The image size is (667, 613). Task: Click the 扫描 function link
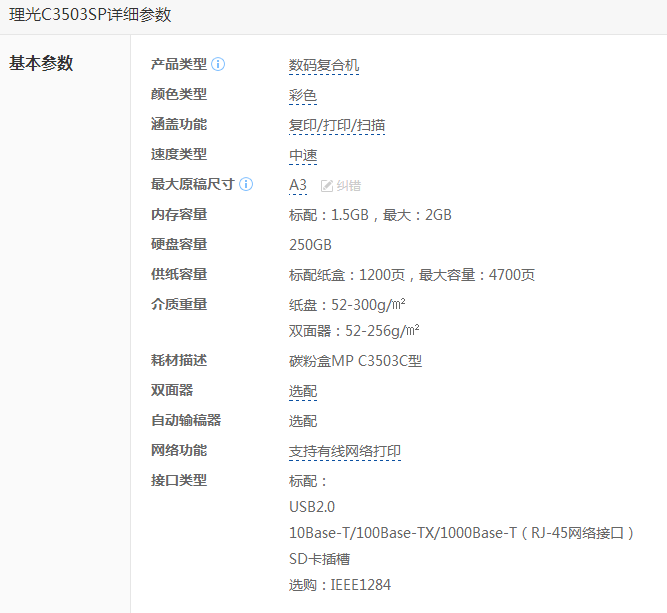(x=371, y=126)
